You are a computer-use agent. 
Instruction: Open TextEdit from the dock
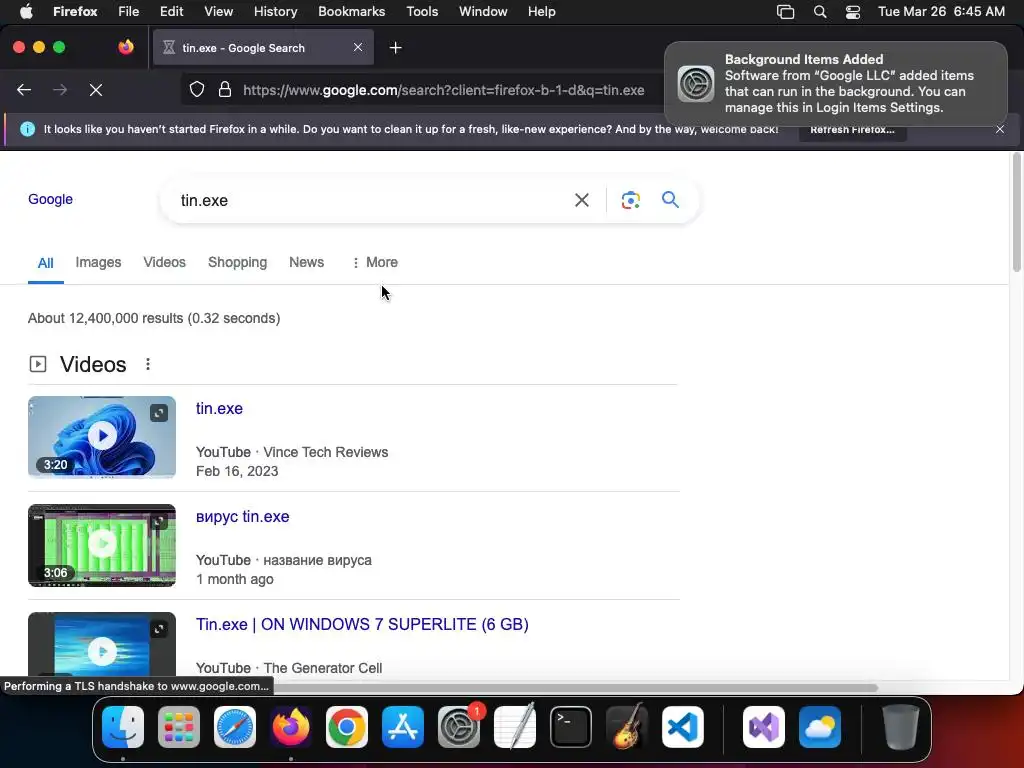point(515,727)
